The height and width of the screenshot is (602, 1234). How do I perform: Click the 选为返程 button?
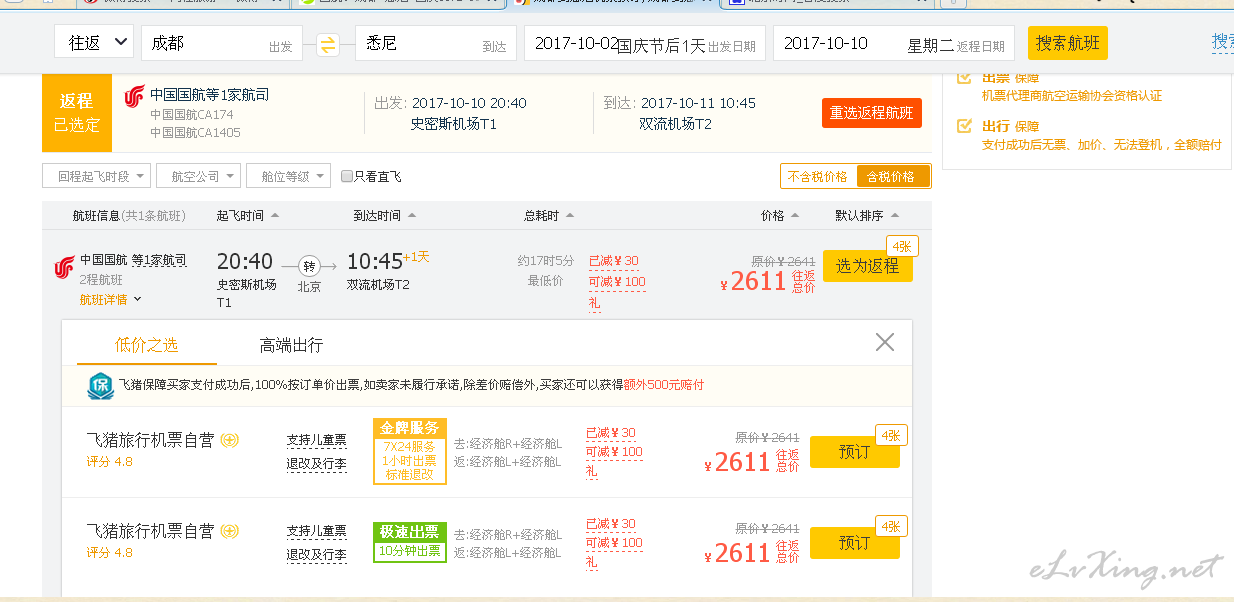(868, 266)
